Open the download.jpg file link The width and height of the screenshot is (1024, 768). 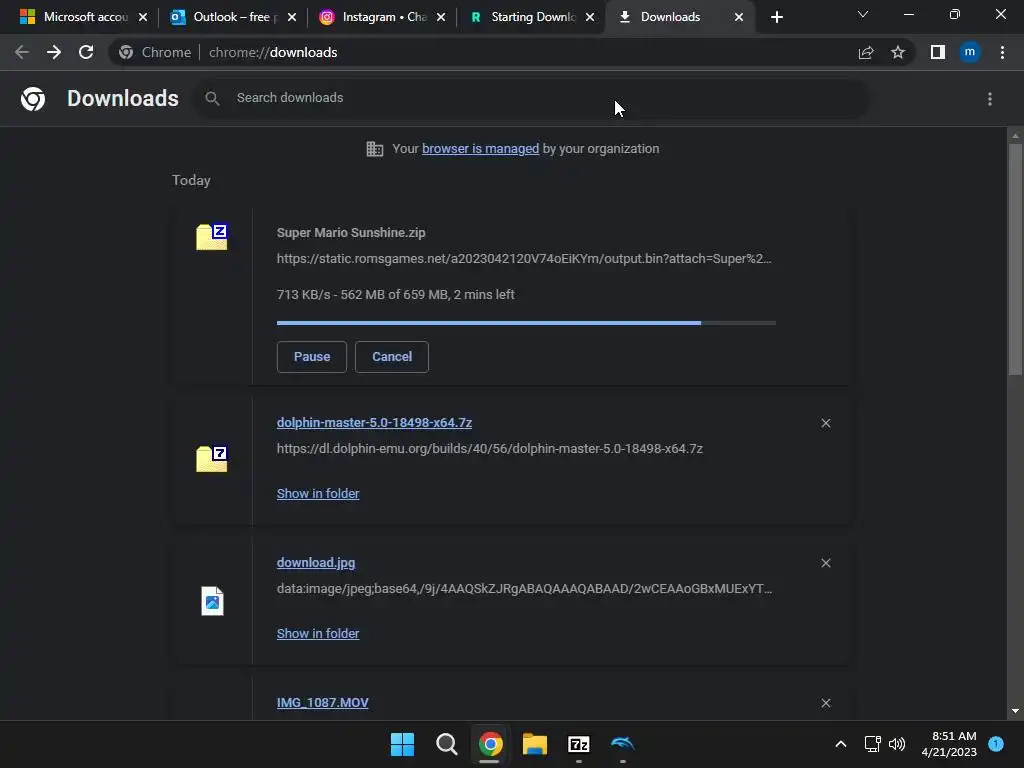pyautogui.click(x=316, y=562)
